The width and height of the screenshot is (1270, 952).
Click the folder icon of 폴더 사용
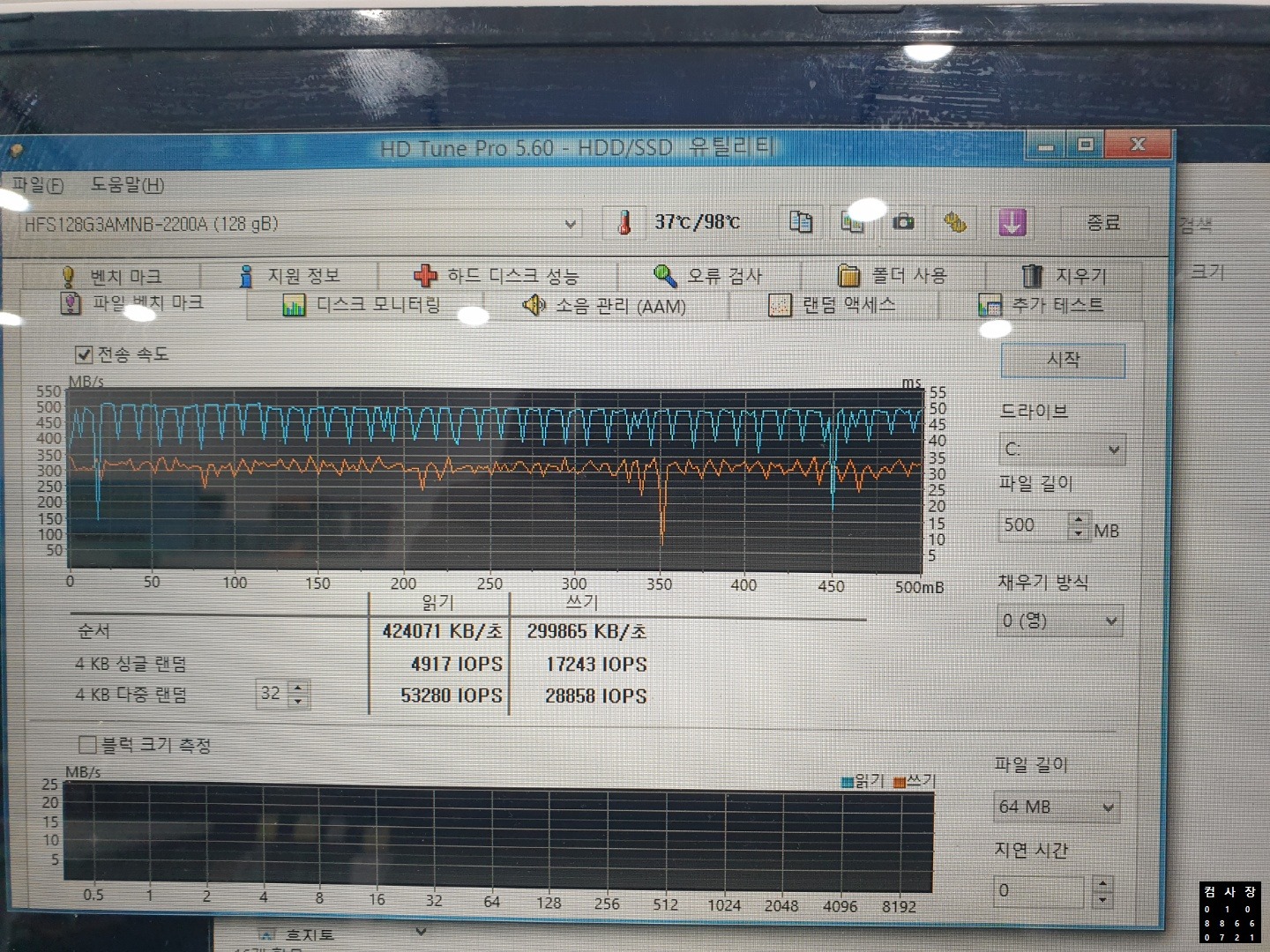coord(848,276)
